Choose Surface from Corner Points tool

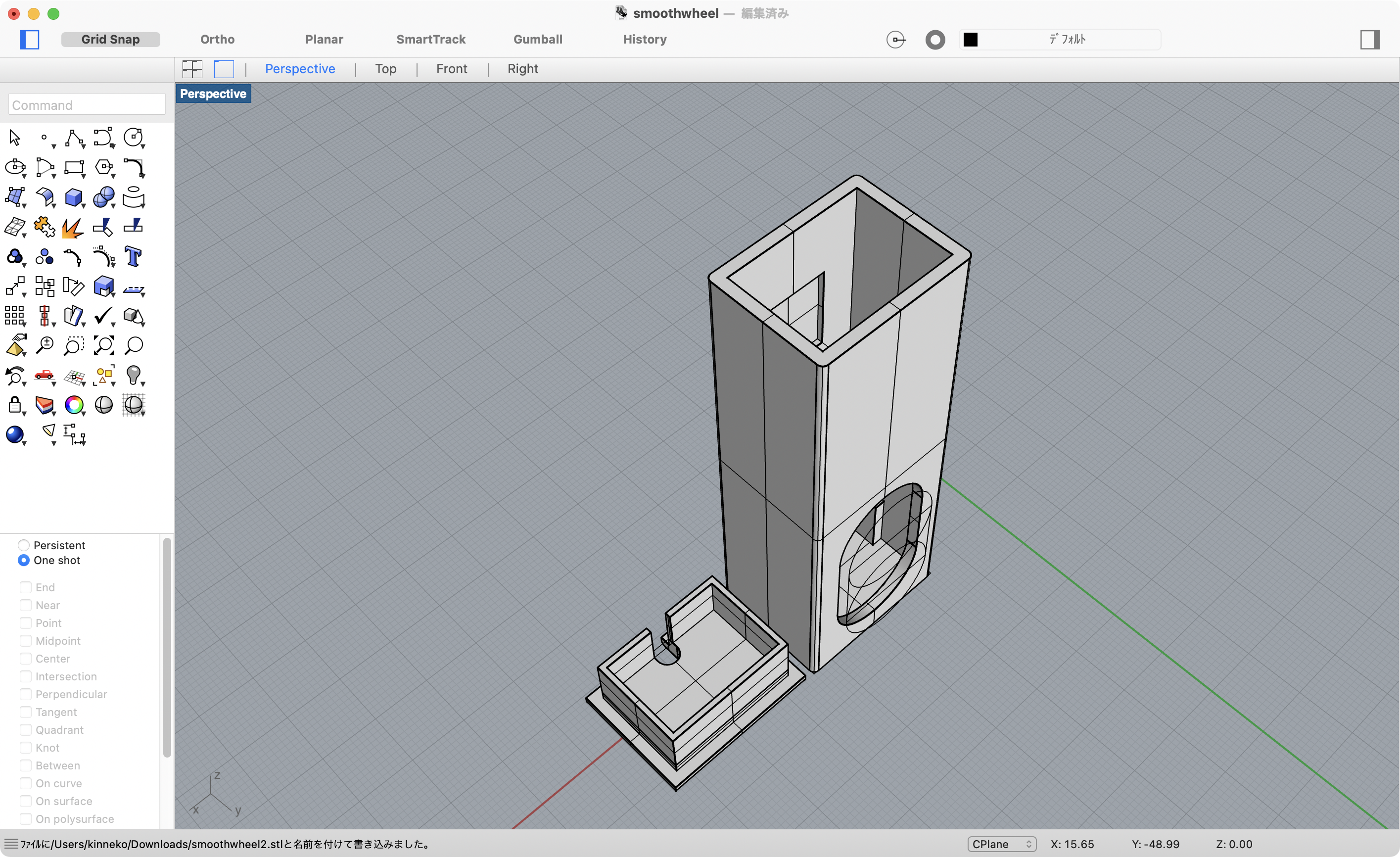15,197
